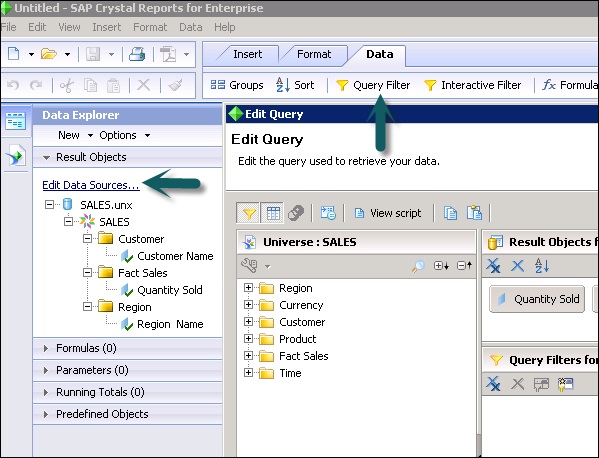
Task: Switch to the Insert ribbon tab
Action: click(248, 54)
